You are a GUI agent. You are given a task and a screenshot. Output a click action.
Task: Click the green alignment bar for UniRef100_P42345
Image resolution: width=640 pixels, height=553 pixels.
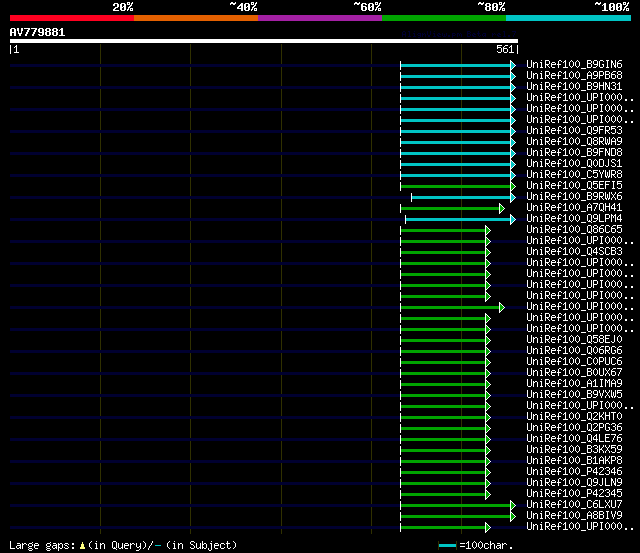pyautogui.click(x=443, y=495)
